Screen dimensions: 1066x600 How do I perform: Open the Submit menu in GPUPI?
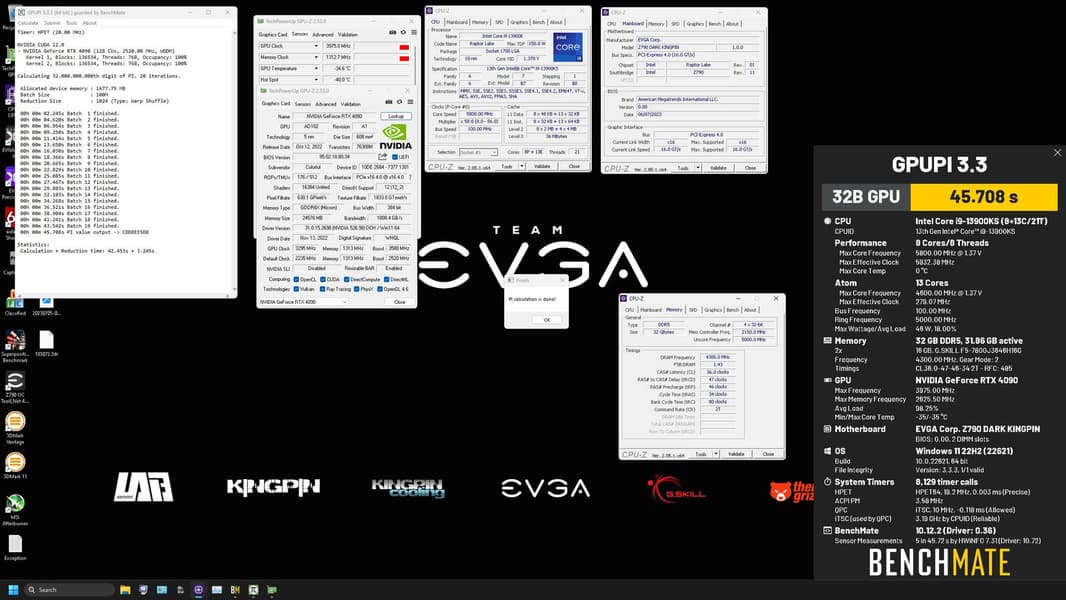[52, 23]
